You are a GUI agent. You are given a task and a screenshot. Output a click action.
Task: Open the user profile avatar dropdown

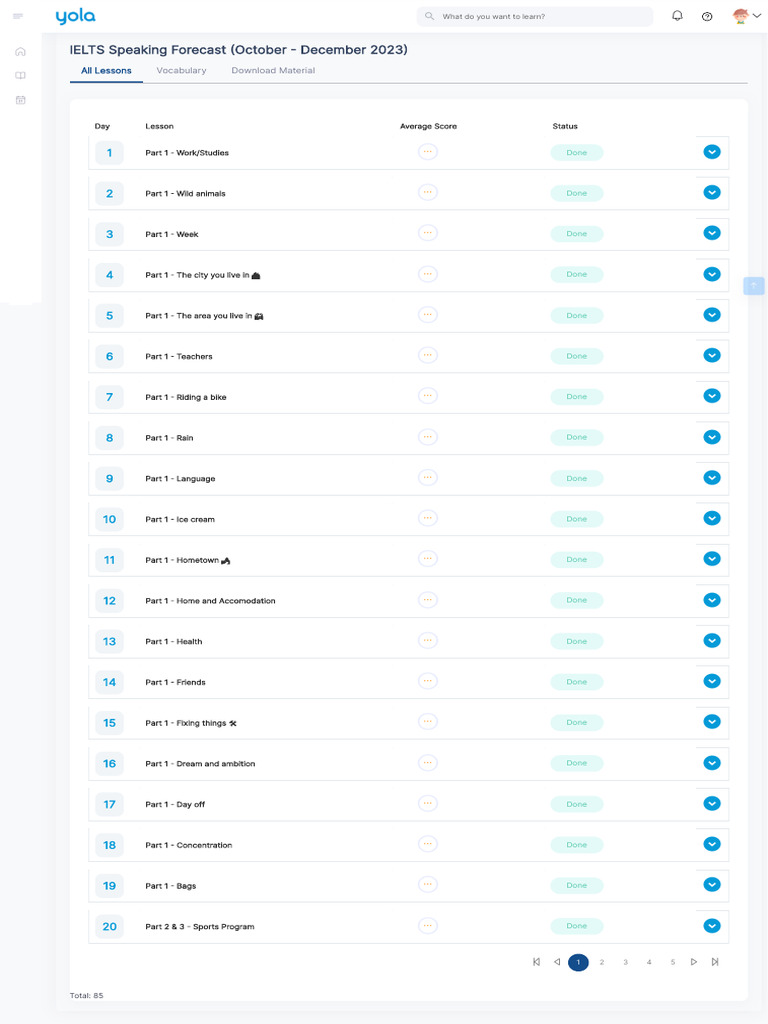click(x=746, y=16)
